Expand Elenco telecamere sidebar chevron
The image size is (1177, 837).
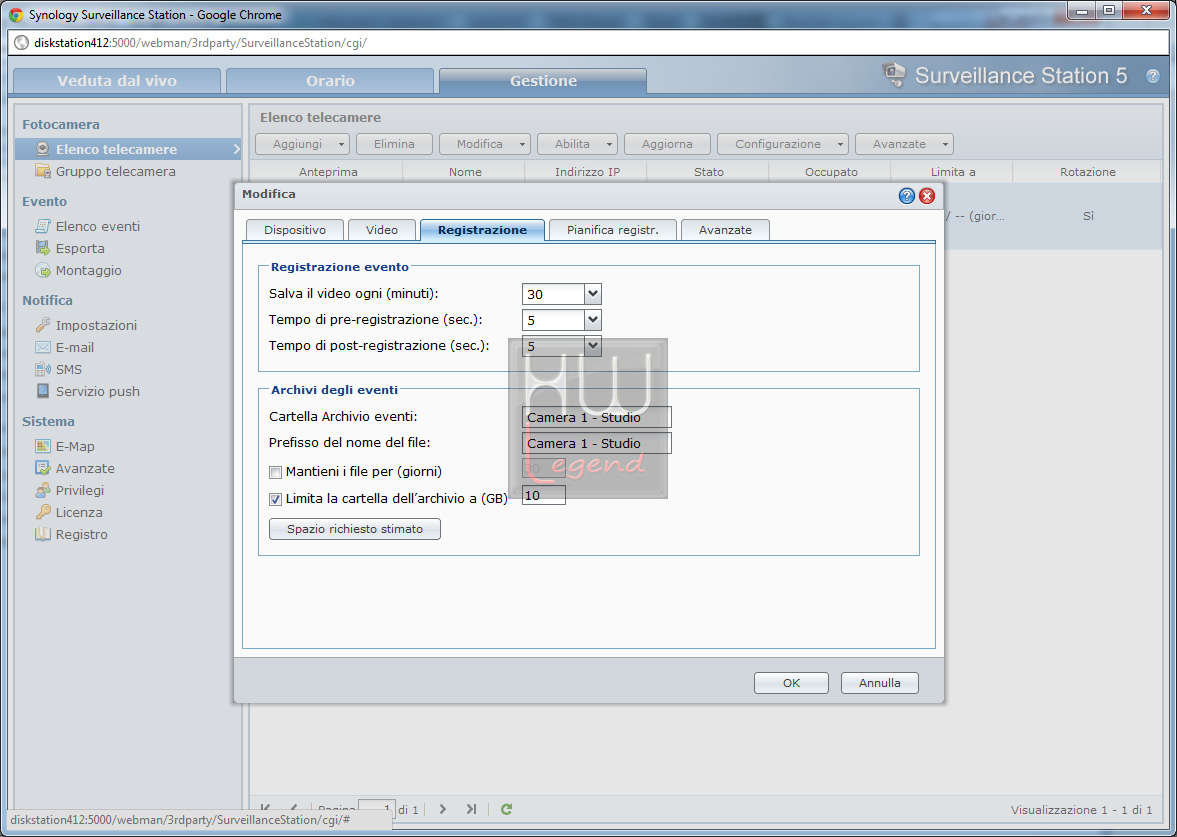(x=236, y=149)
